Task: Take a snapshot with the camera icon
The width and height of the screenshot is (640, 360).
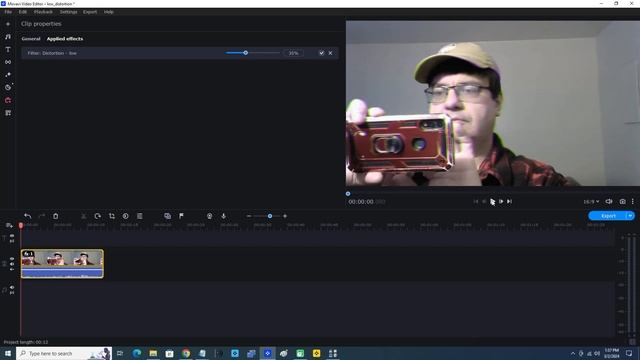Action: click(622, 201)
